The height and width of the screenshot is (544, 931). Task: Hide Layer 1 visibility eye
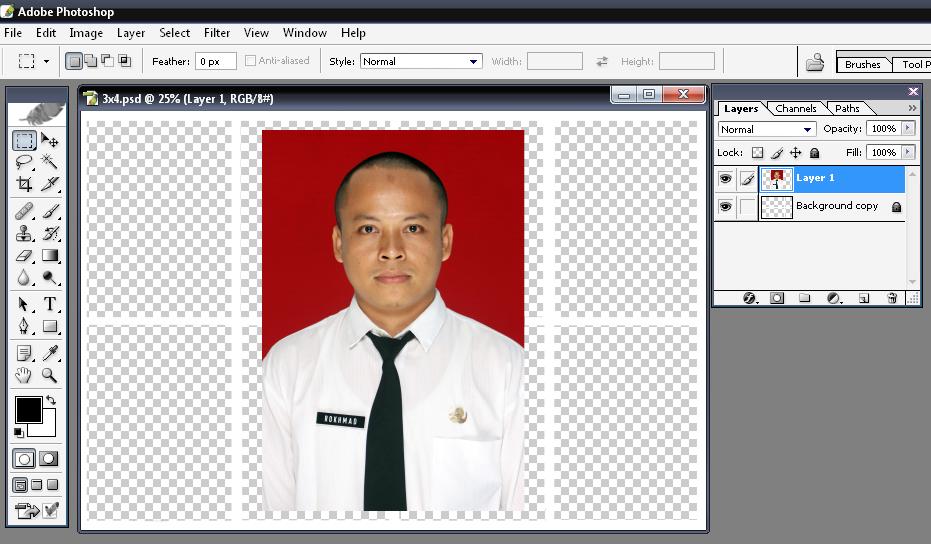pyautogui.click(x=725, y=179)
